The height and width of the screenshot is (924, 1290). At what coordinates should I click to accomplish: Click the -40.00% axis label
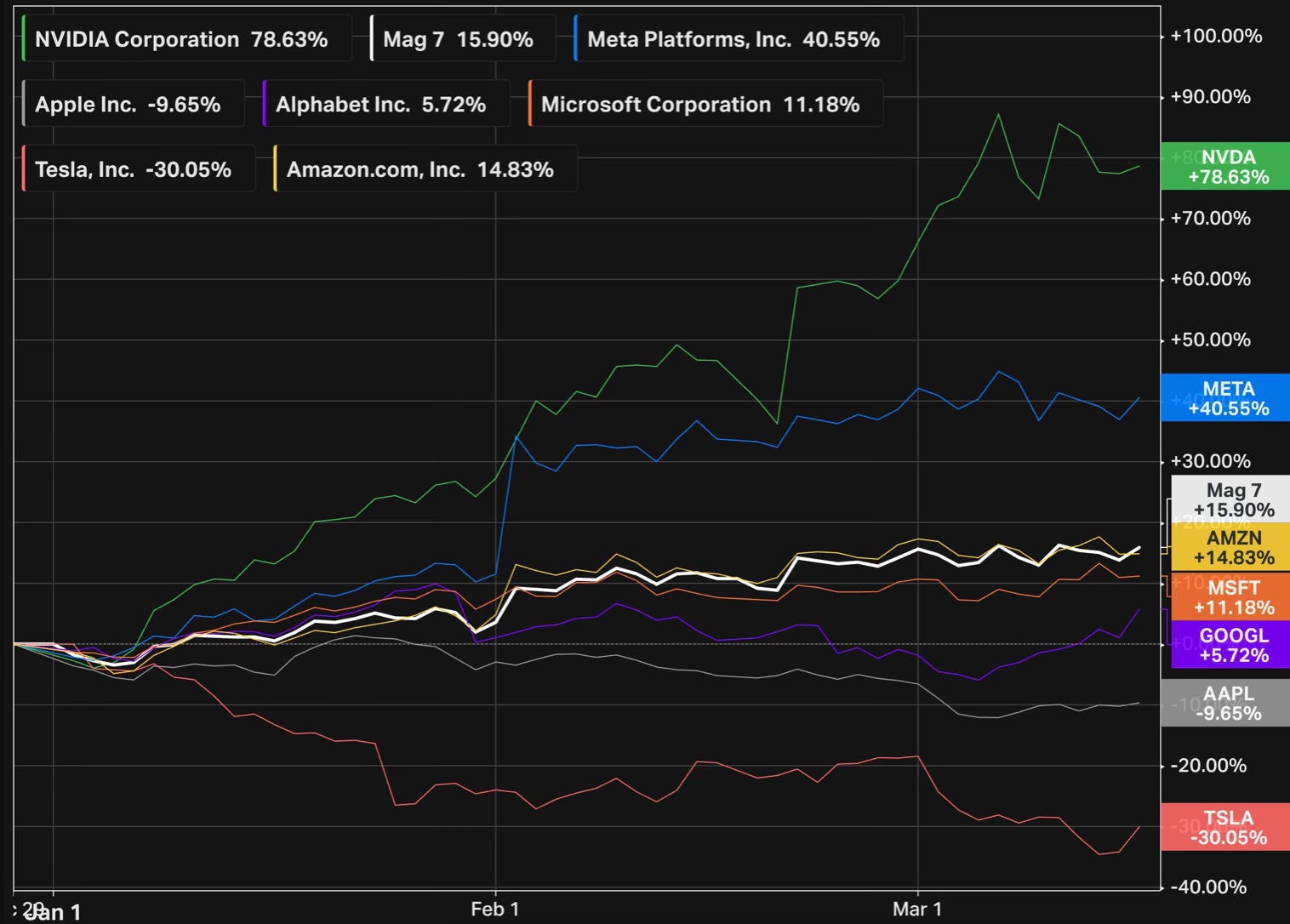pyautogui.click(x=1208, y=887)
